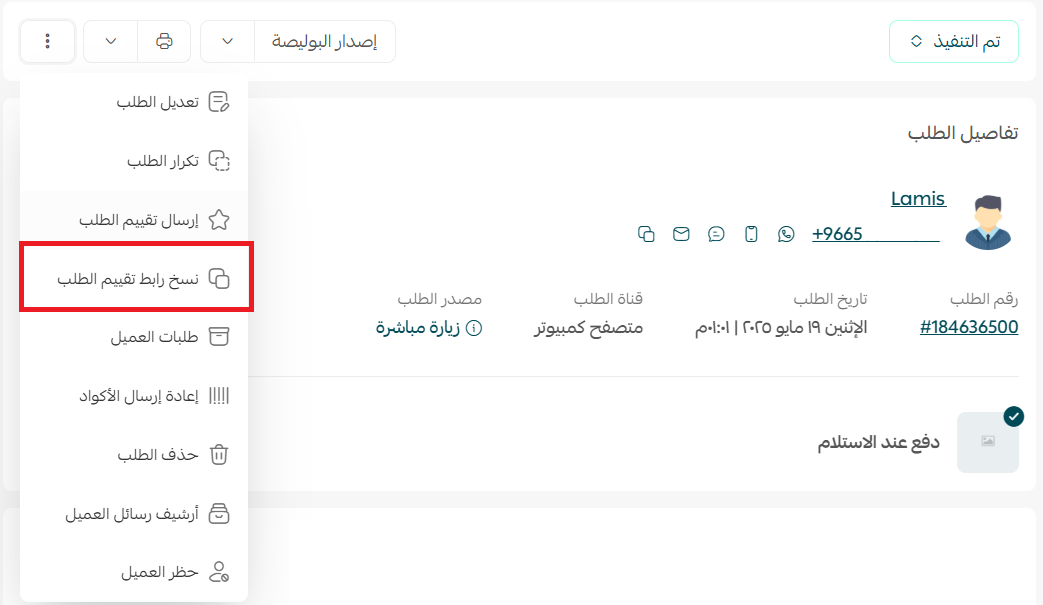The image size is (1043, 605).
Task: Toggle the checkmark on دفع عند الاستلام
Action: [1014, 417]
